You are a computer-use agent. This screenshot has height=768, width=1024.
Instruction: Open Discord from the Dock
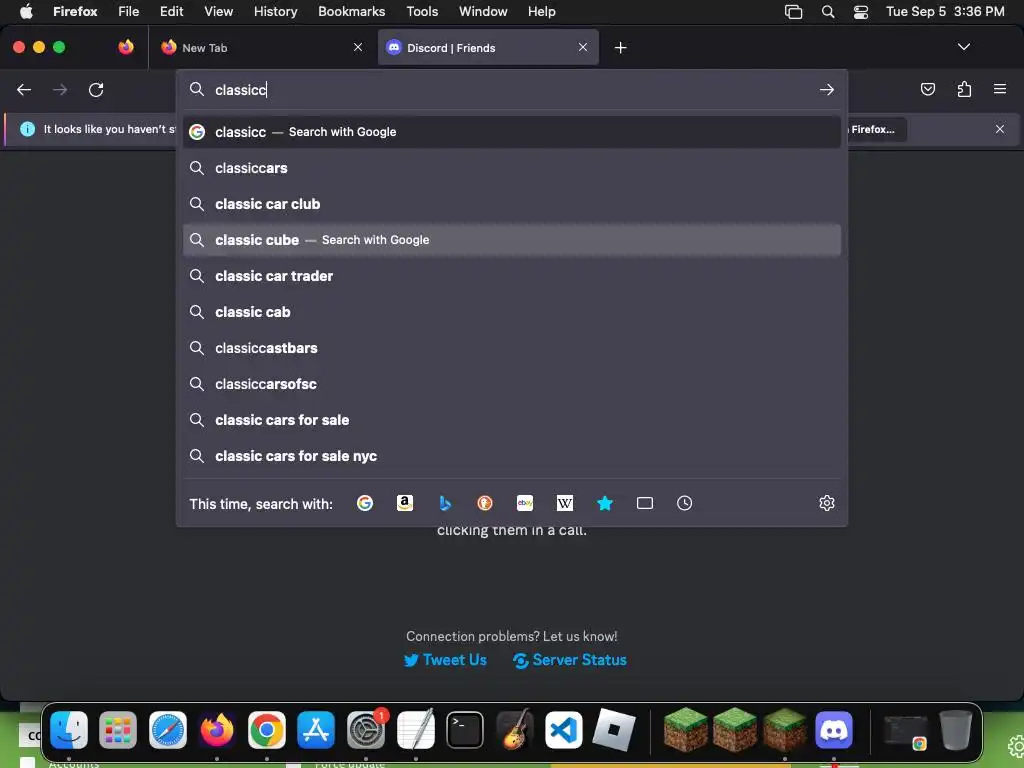(x=834, y=730)
